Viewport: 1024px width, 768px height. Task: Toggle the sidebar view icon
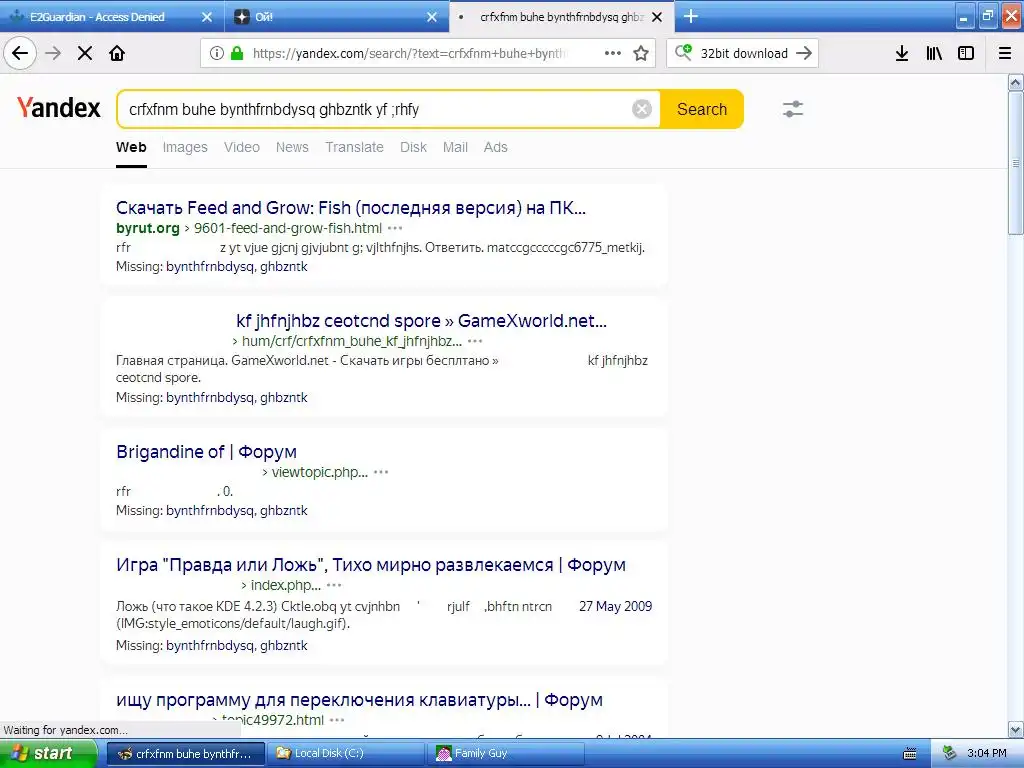tap(966, 53)
